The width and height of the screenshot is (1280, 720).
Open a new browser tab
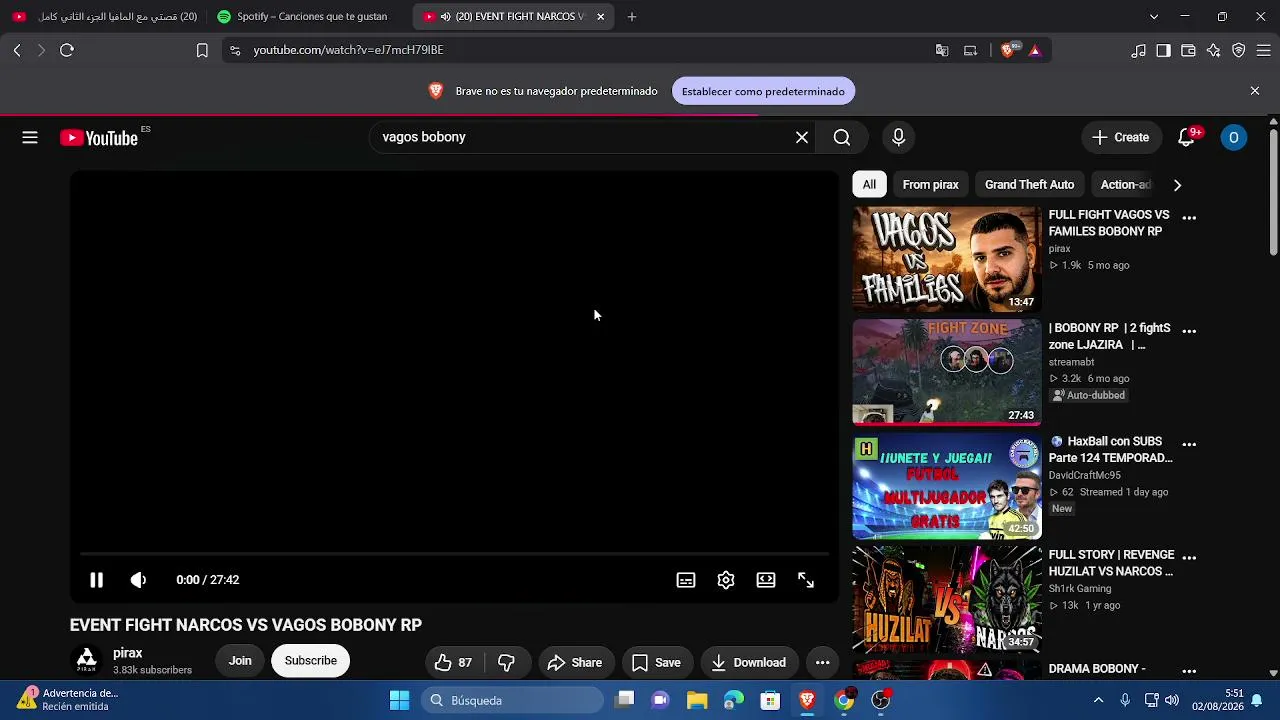632,17
